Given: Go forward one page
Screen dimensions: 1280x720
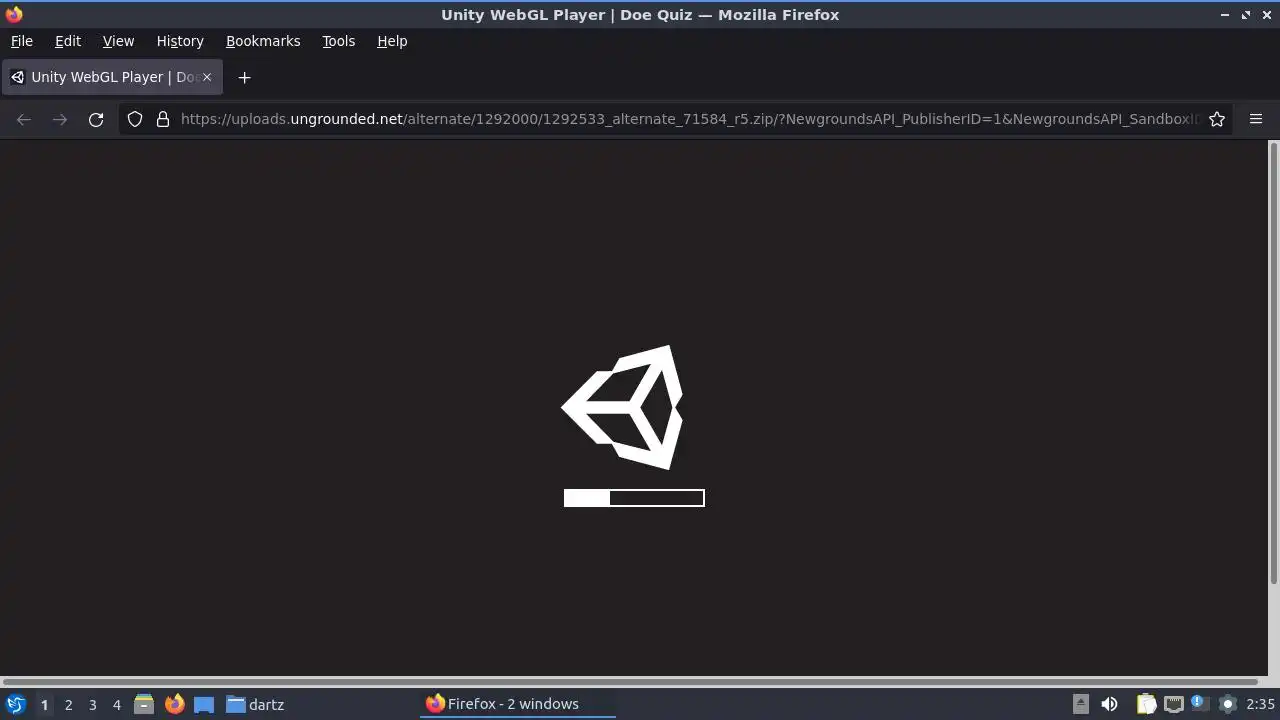Looking at the screenshot, I should pyautogui.click(x=60, y=119).
